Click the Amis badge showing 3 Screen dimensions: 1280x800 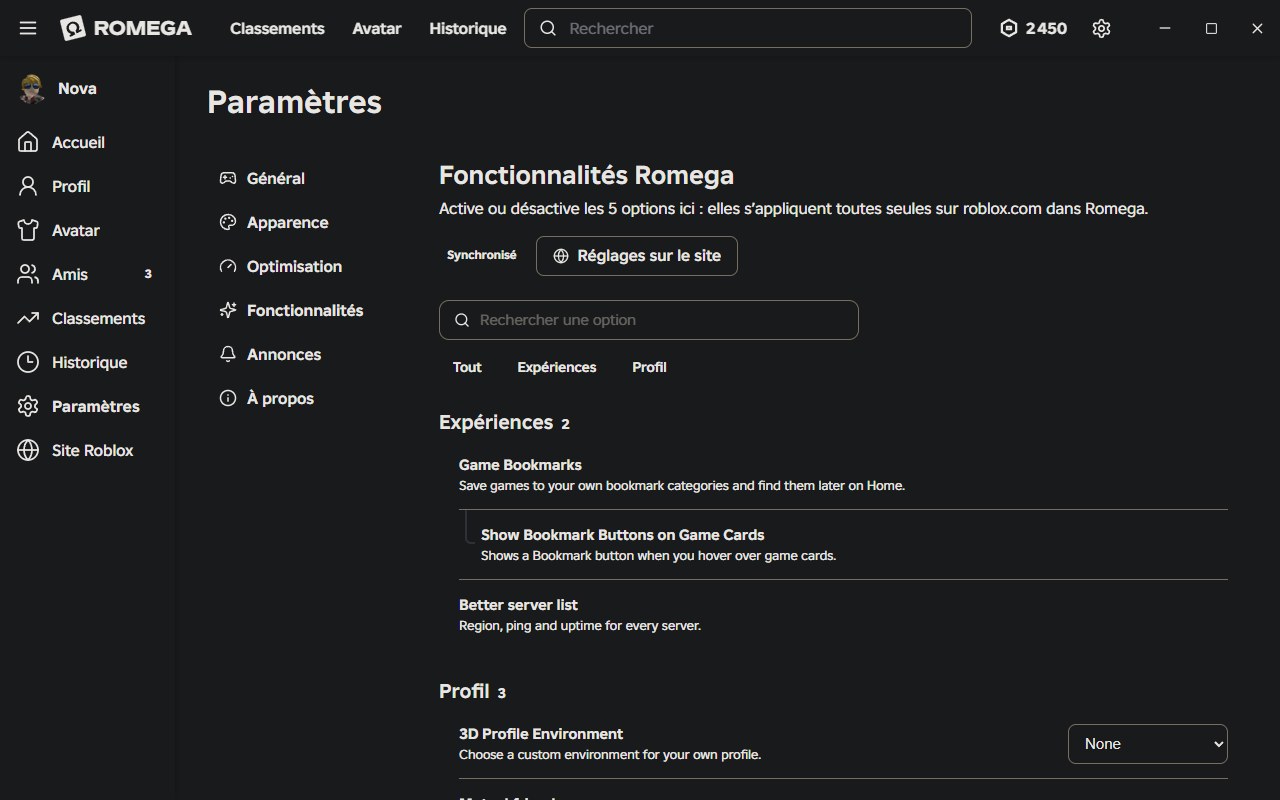148,274
